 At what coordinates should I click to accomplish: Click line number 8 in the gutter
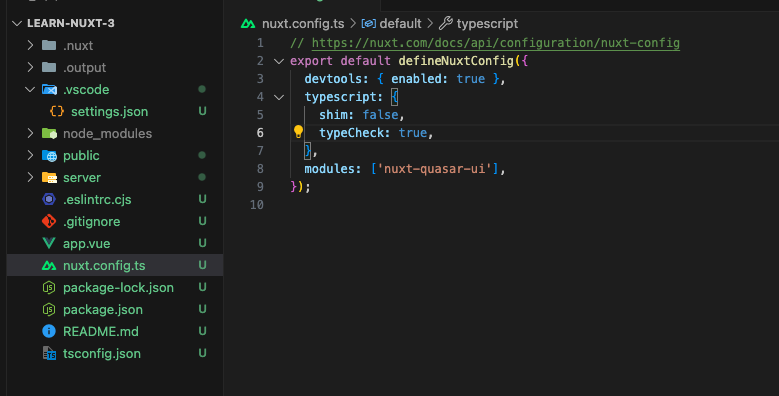tap(260, 168)
